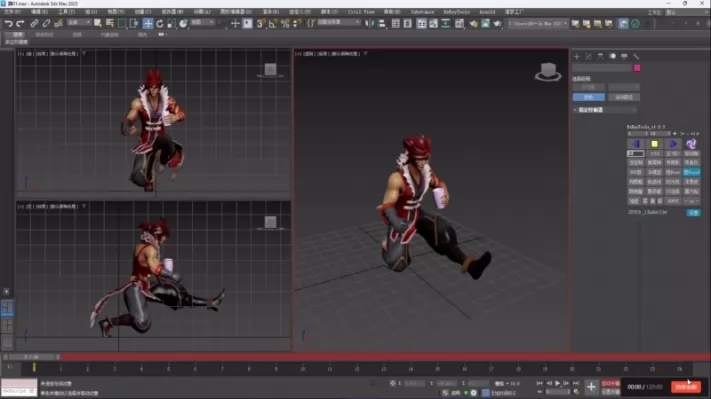Toggle the Ribbon display button
Screen dimensions: 711x399
[x=421, y=24]
